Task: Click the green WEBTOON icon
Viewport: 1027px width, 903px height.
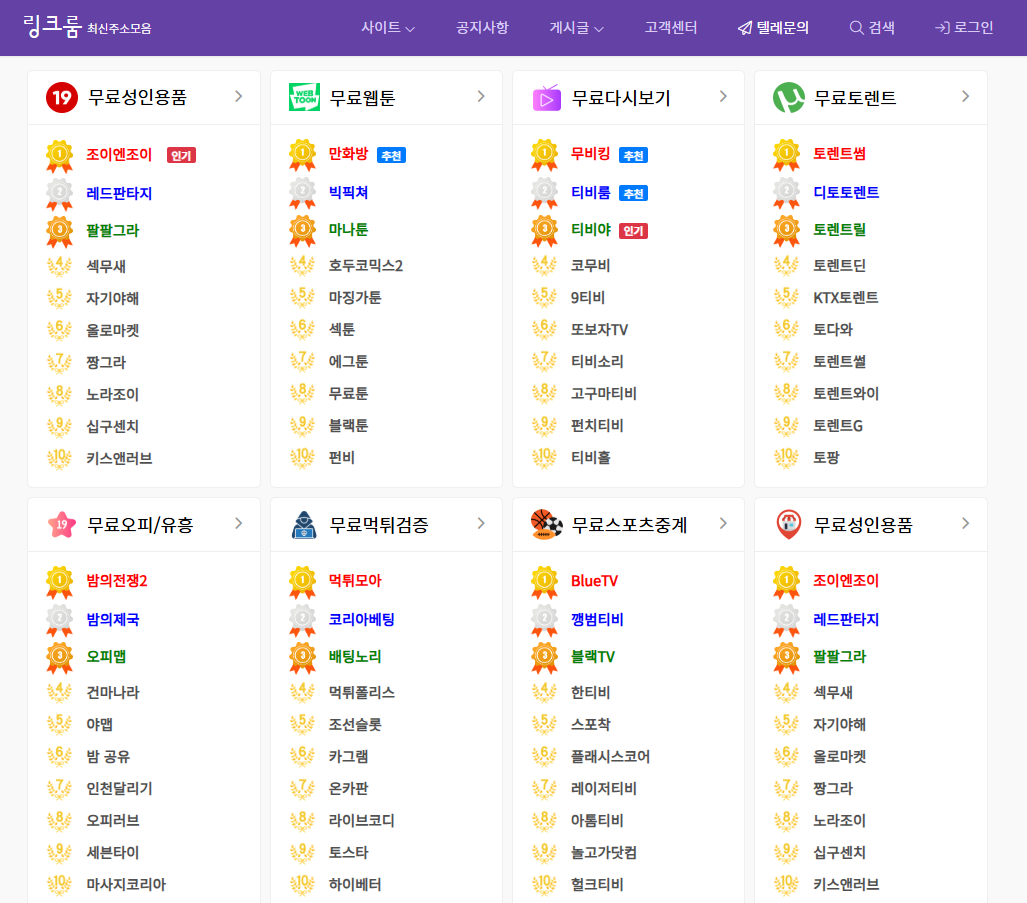Action: click(304, 98)
